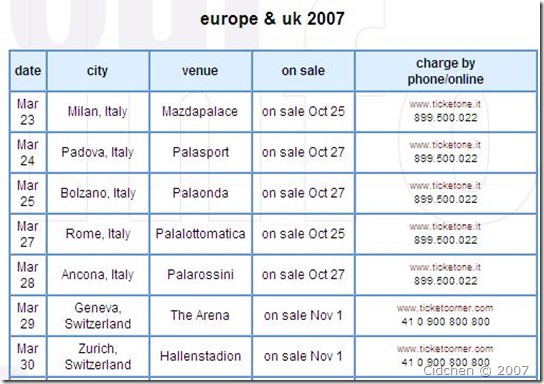Click the 'europe & uk 2007' title
Screen dimensions: 544x384
(272, 19)
